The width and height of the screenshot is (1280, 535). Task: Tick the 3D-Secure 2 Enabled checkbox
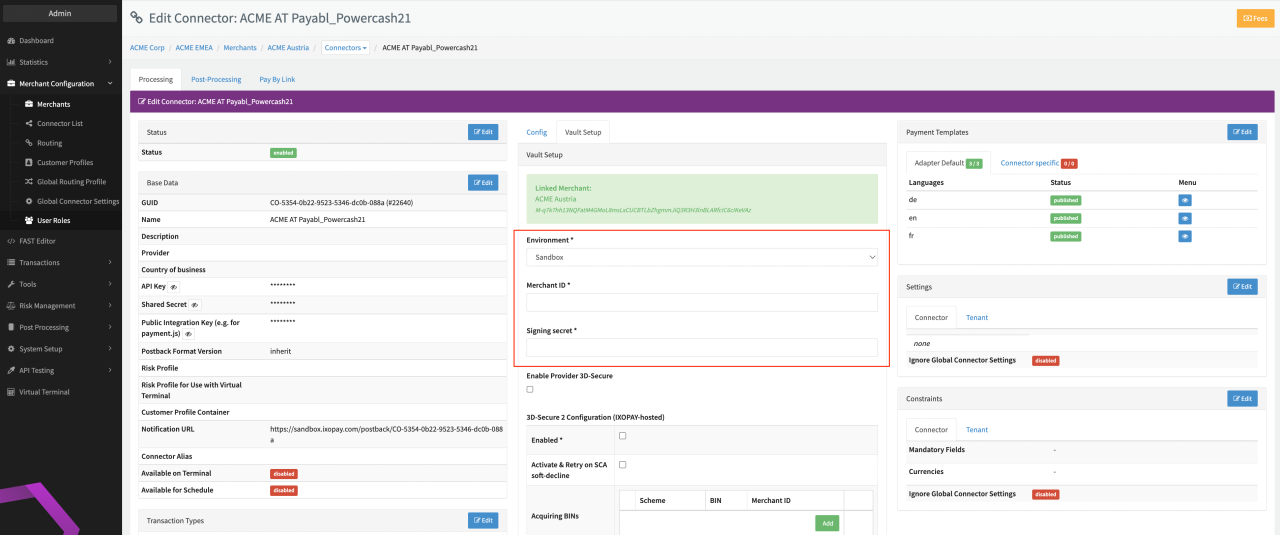[623, 436]
